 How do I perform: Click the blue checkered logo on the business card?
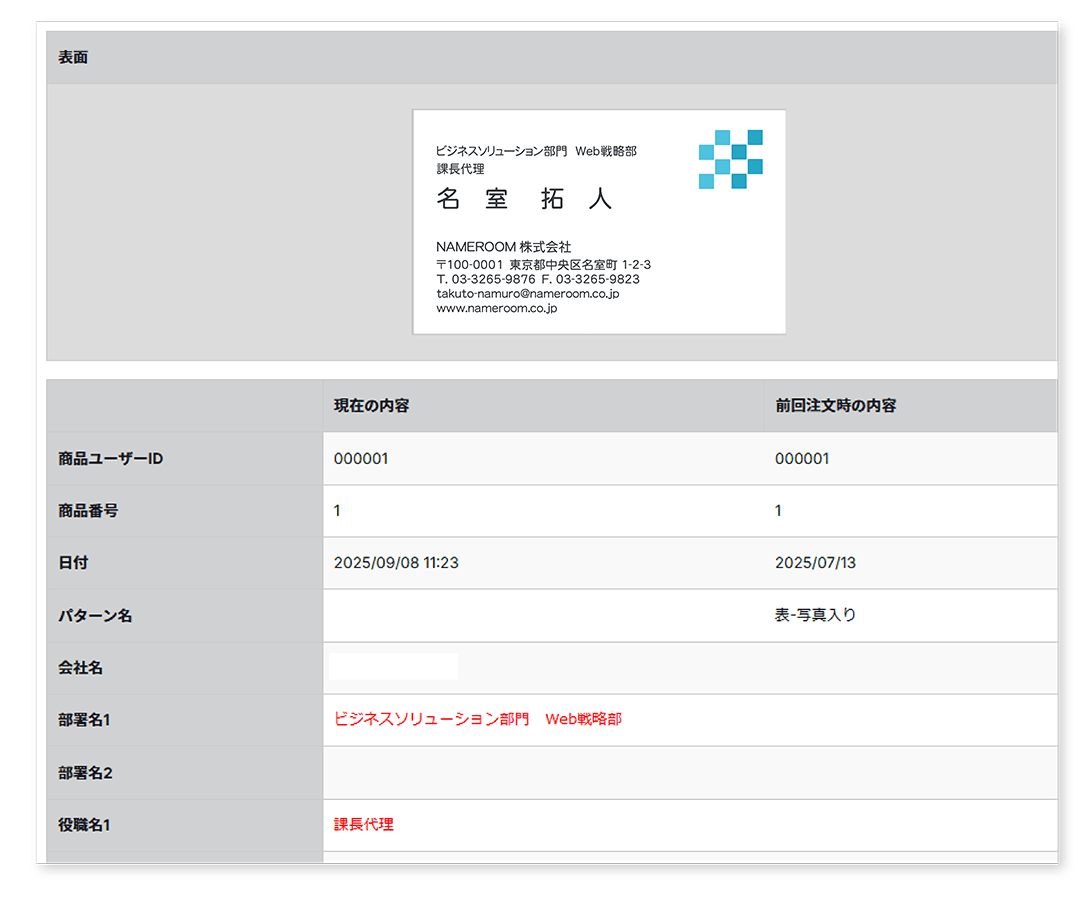tap(730, 159)
